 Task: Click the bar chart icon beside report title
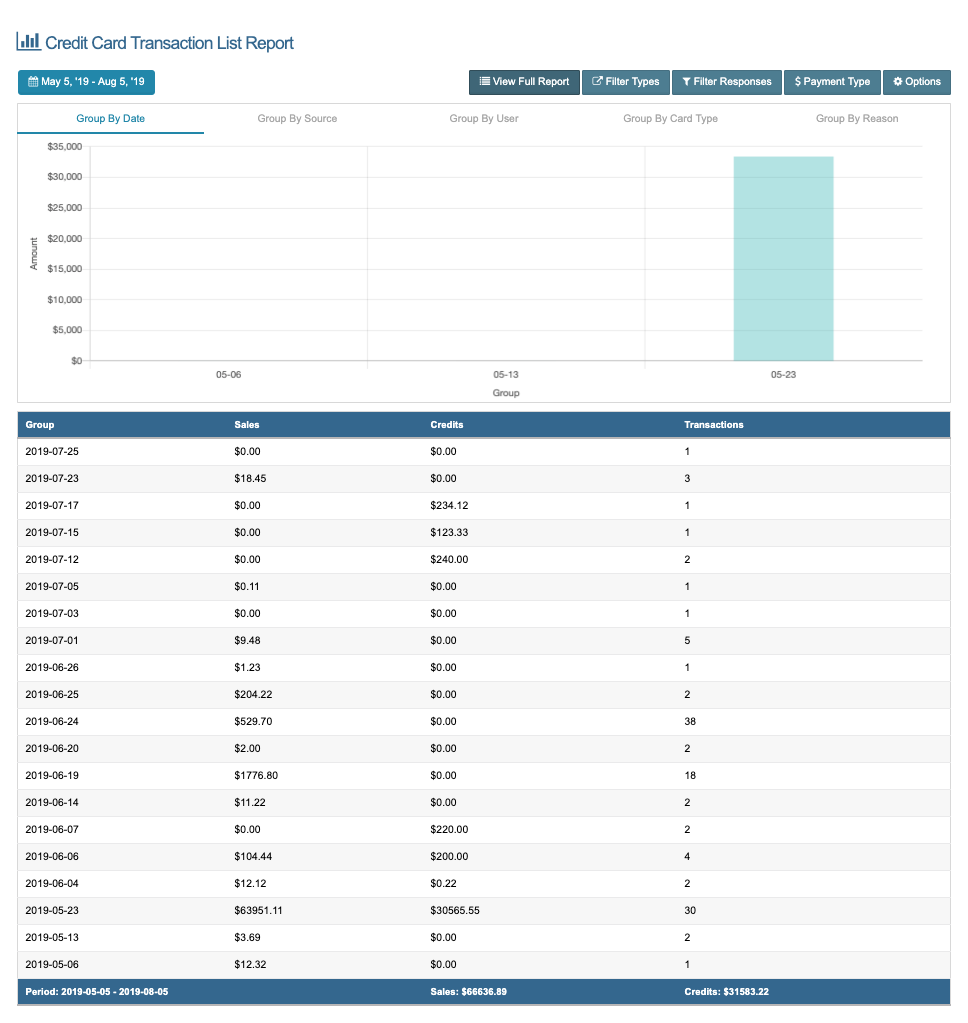pyautogui.click(x=28, y=42)
